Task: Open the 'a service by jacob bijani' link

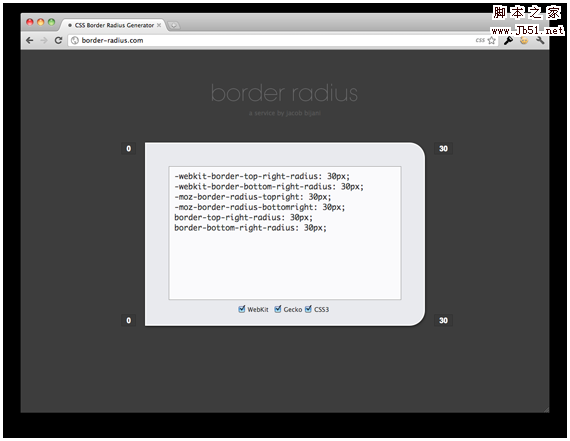Action: pos(285,113)
